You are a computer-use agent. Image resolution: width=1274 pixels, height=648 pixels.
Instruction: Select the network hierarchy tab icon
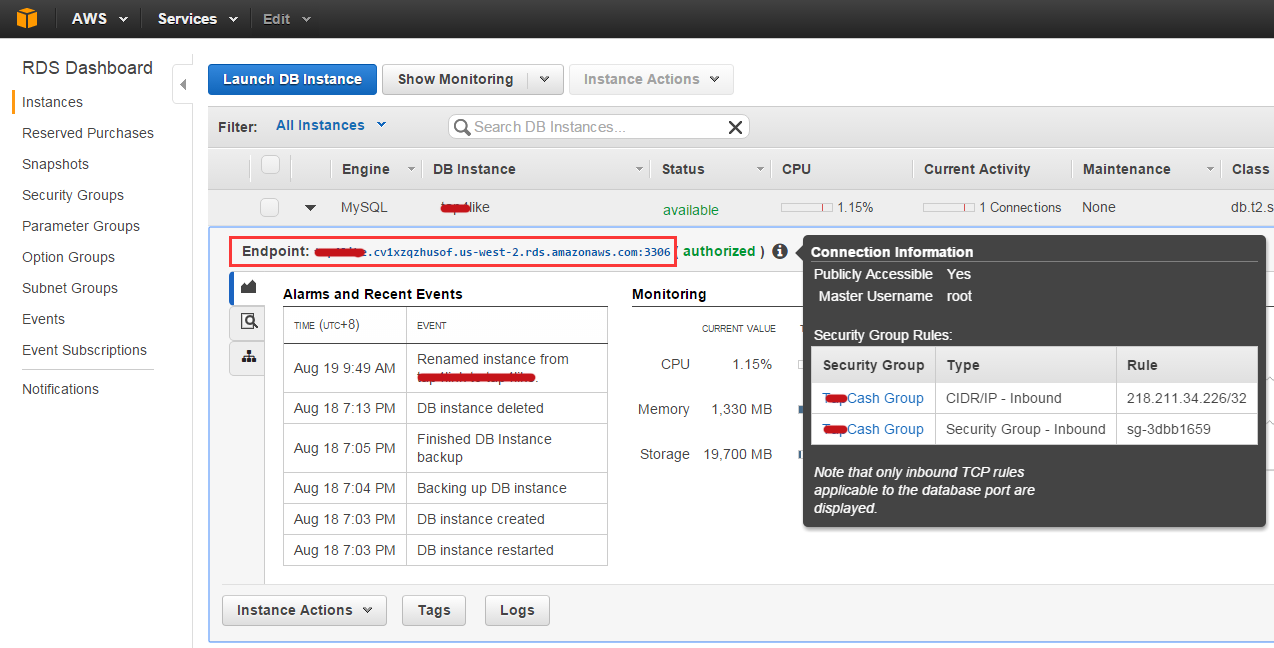248,357
